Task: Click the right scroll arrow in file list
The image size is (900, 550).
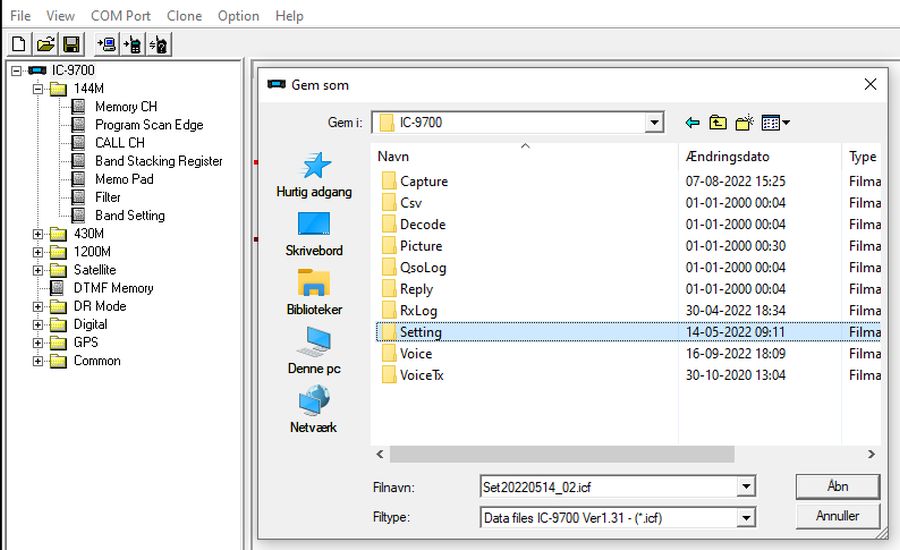Action: click(x=871, y=454)
